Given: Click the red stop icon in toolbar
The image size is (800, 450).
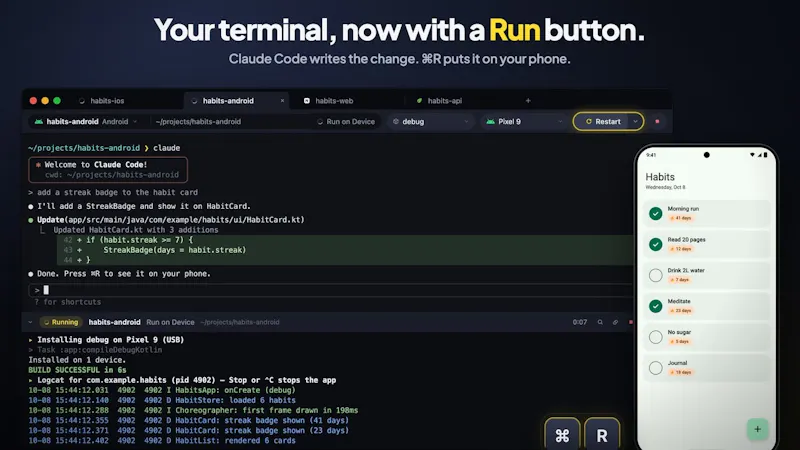Looking at the screenshot, I should coord(657,121).
